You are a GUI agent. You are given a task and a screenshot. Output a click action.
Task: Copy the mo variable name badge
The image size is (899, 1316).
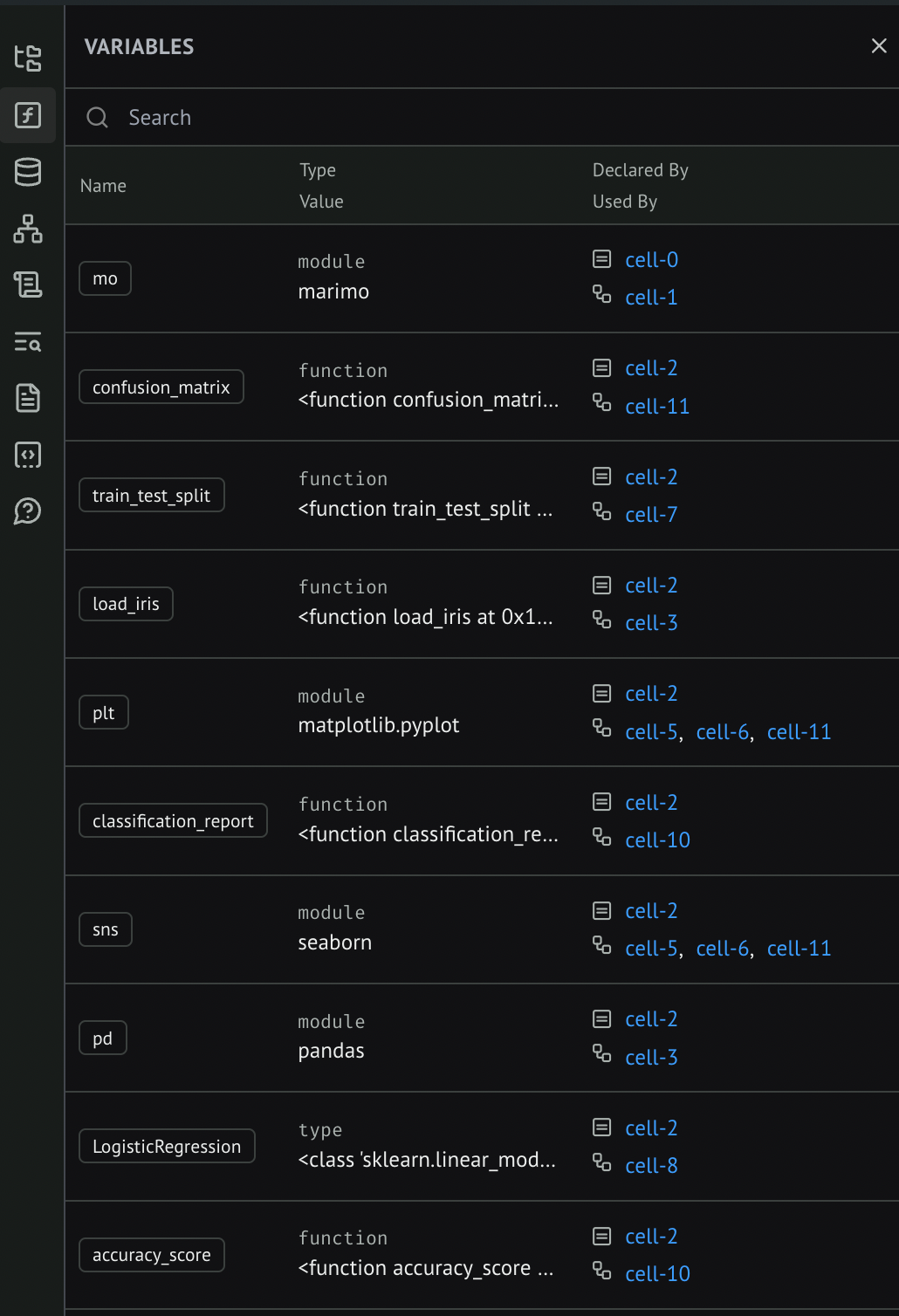(106, 278)
